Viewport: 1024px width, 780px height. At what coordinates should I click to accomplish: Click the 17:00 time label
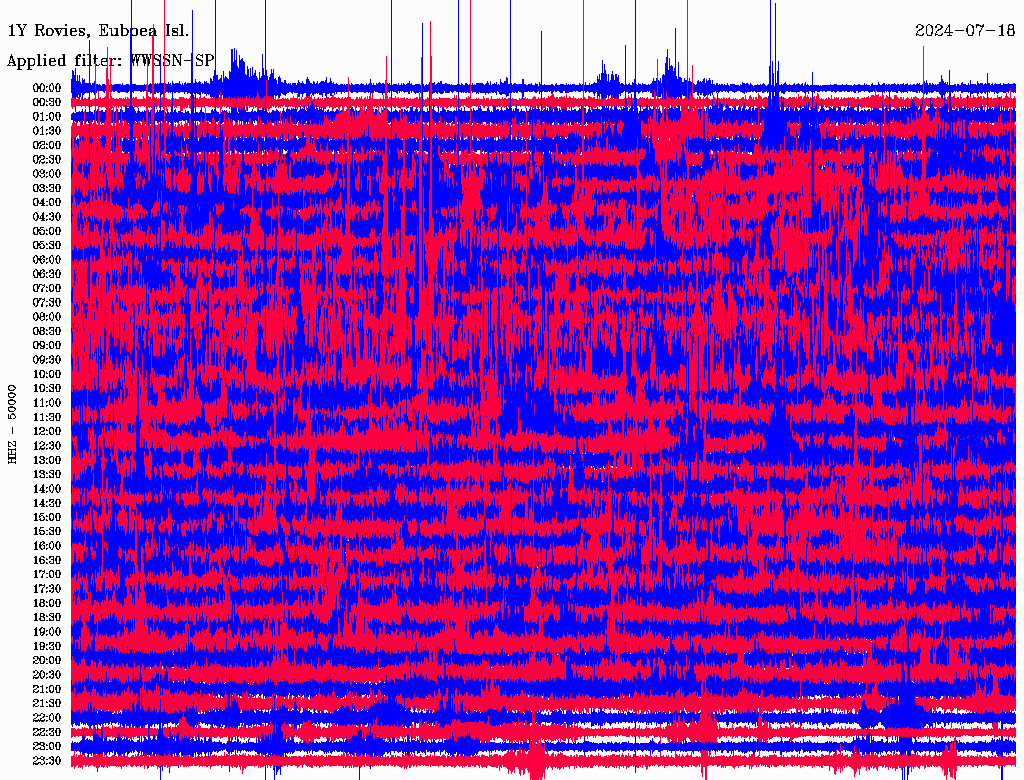coord(47,574)
